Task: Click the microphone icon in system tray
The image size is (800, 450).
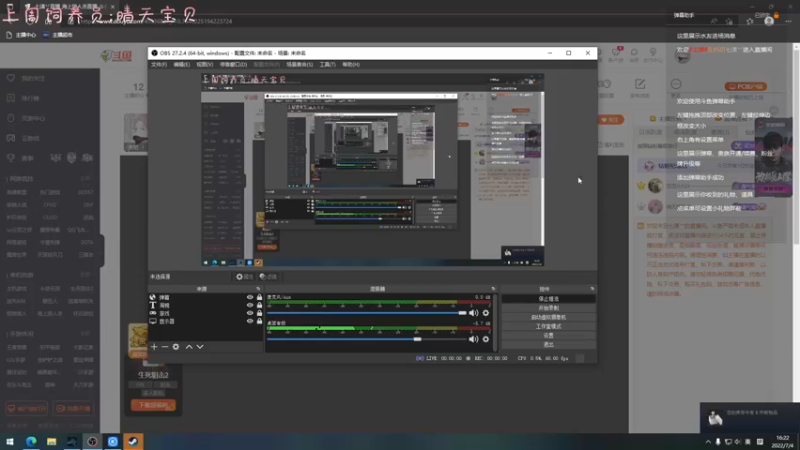Action: coord(718,442)
